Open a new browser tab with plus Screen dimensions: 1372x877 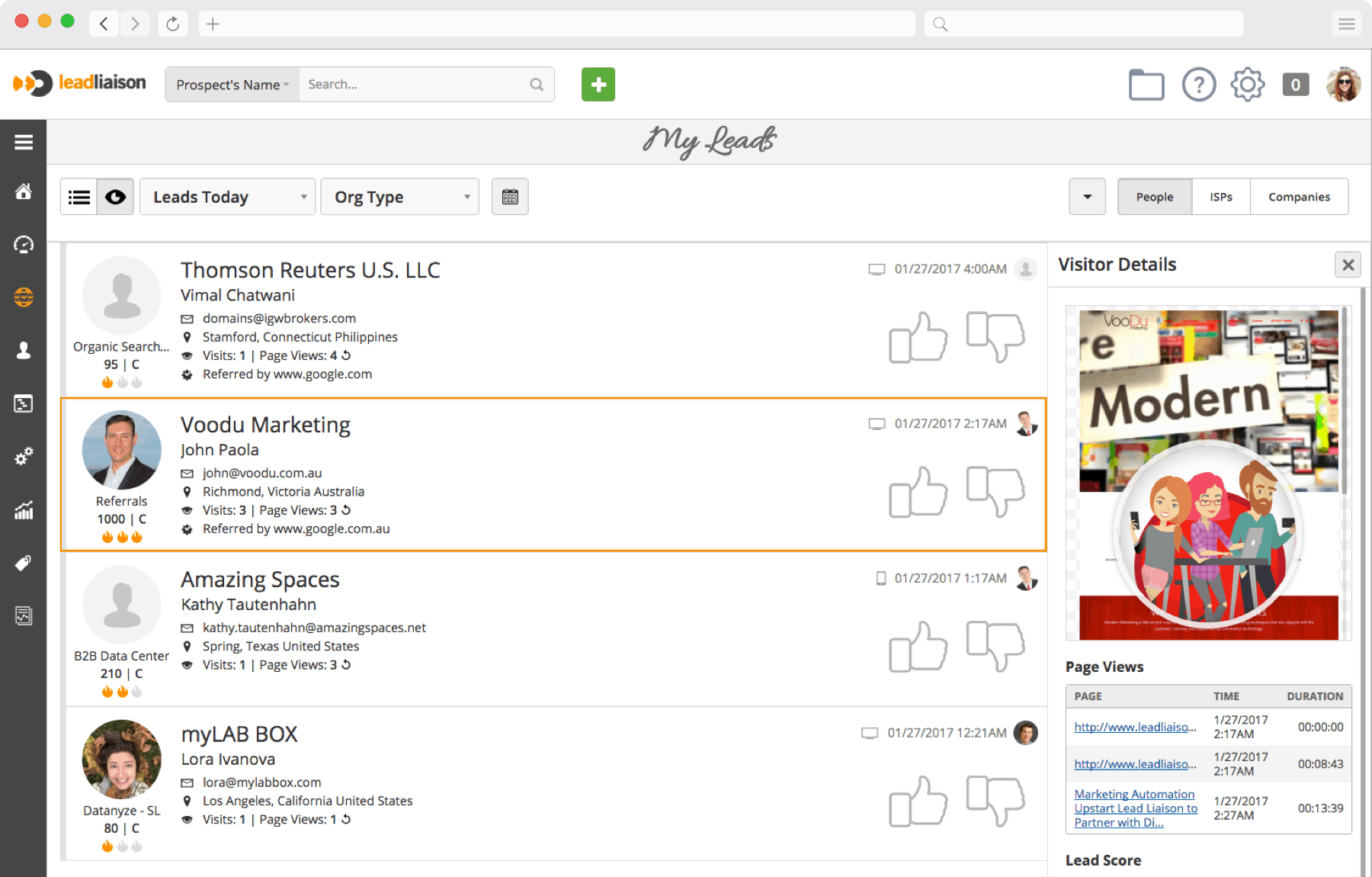coord(213,24)
